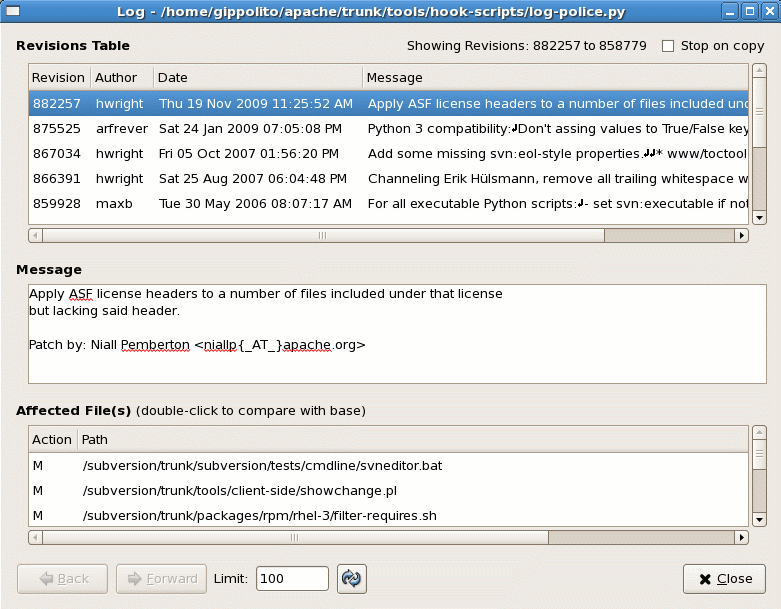Viewport: 781px width, 609px height.
Task: Click left arrow of affected files horizontal scrollbar
Action: click(35, 537)
